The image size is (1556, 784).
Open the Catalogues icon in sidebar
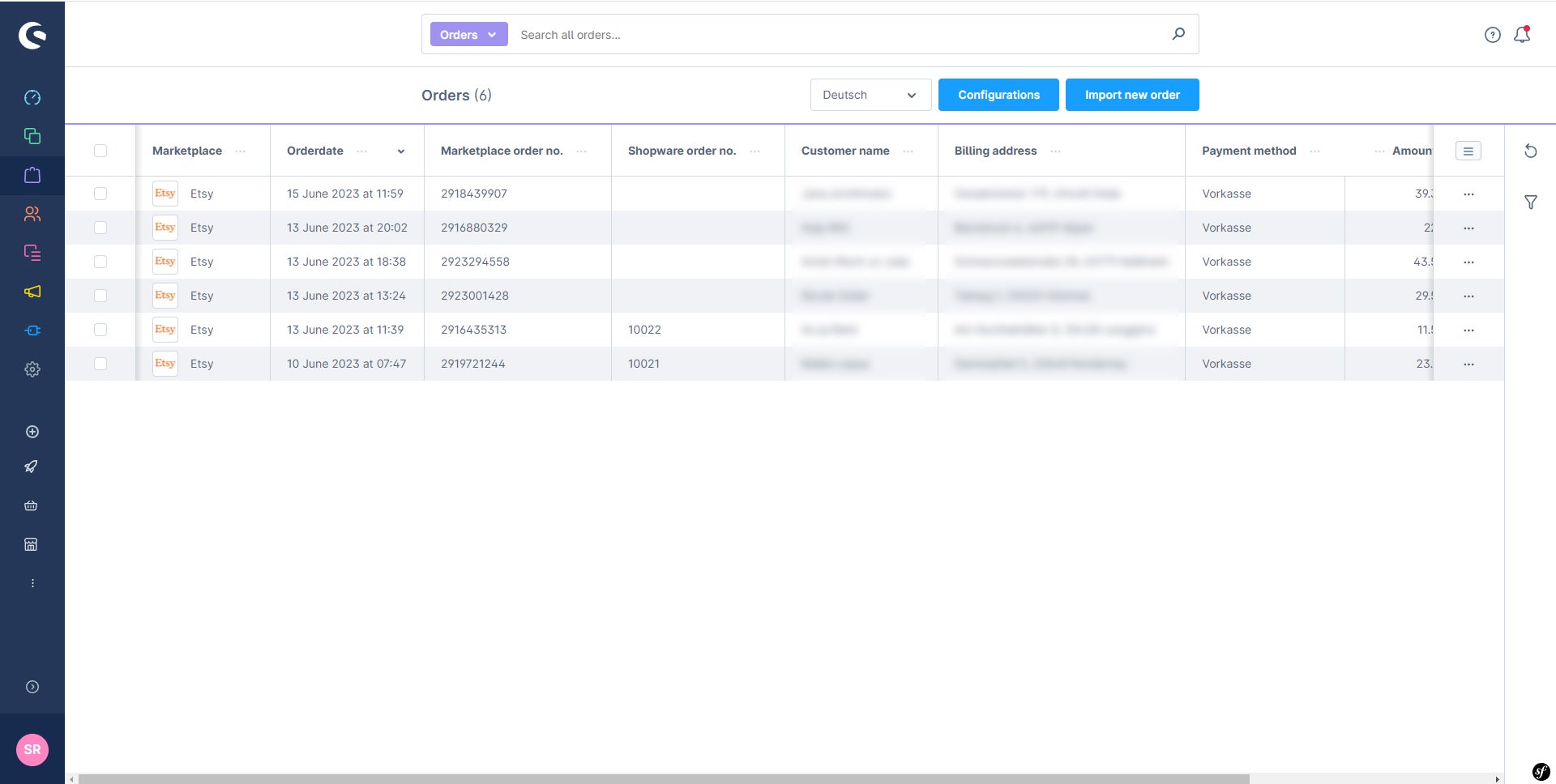(x=32, y=136)
